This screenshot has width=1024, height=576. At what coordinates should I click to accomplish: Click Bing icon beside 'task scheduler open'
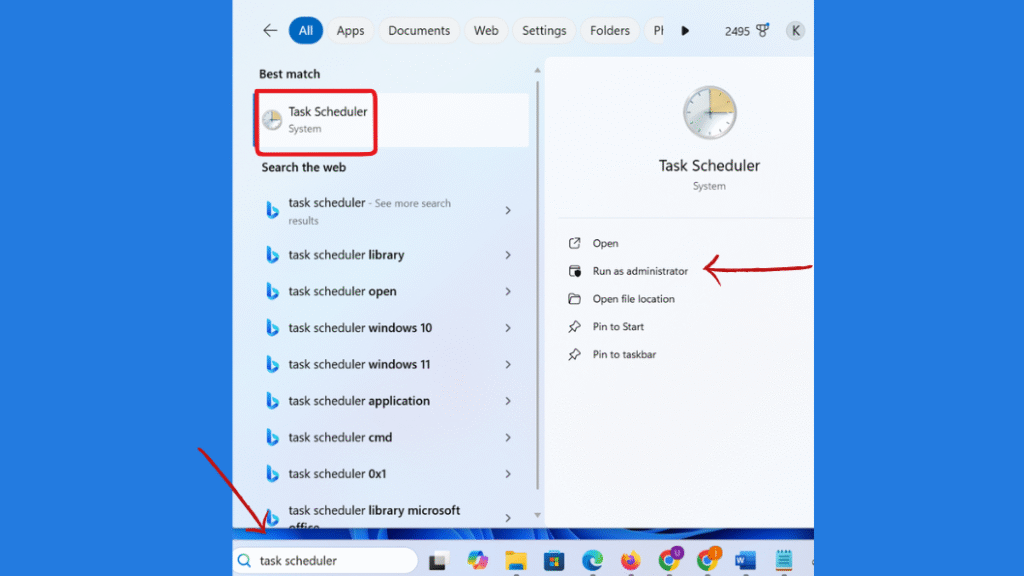pos(272,291)
